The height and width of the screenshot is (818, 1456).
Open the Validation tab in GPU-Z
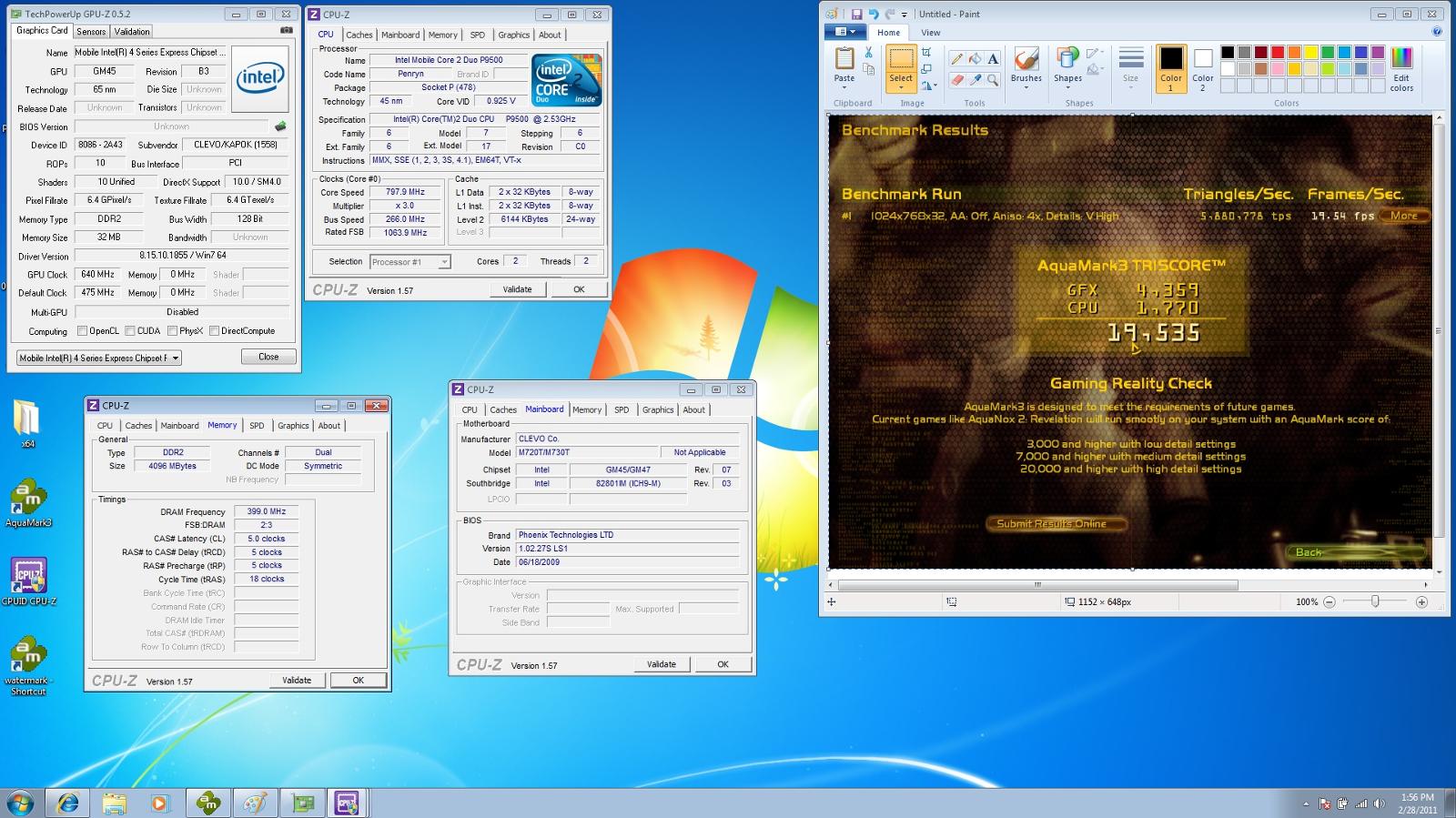[x=132, y=32]
